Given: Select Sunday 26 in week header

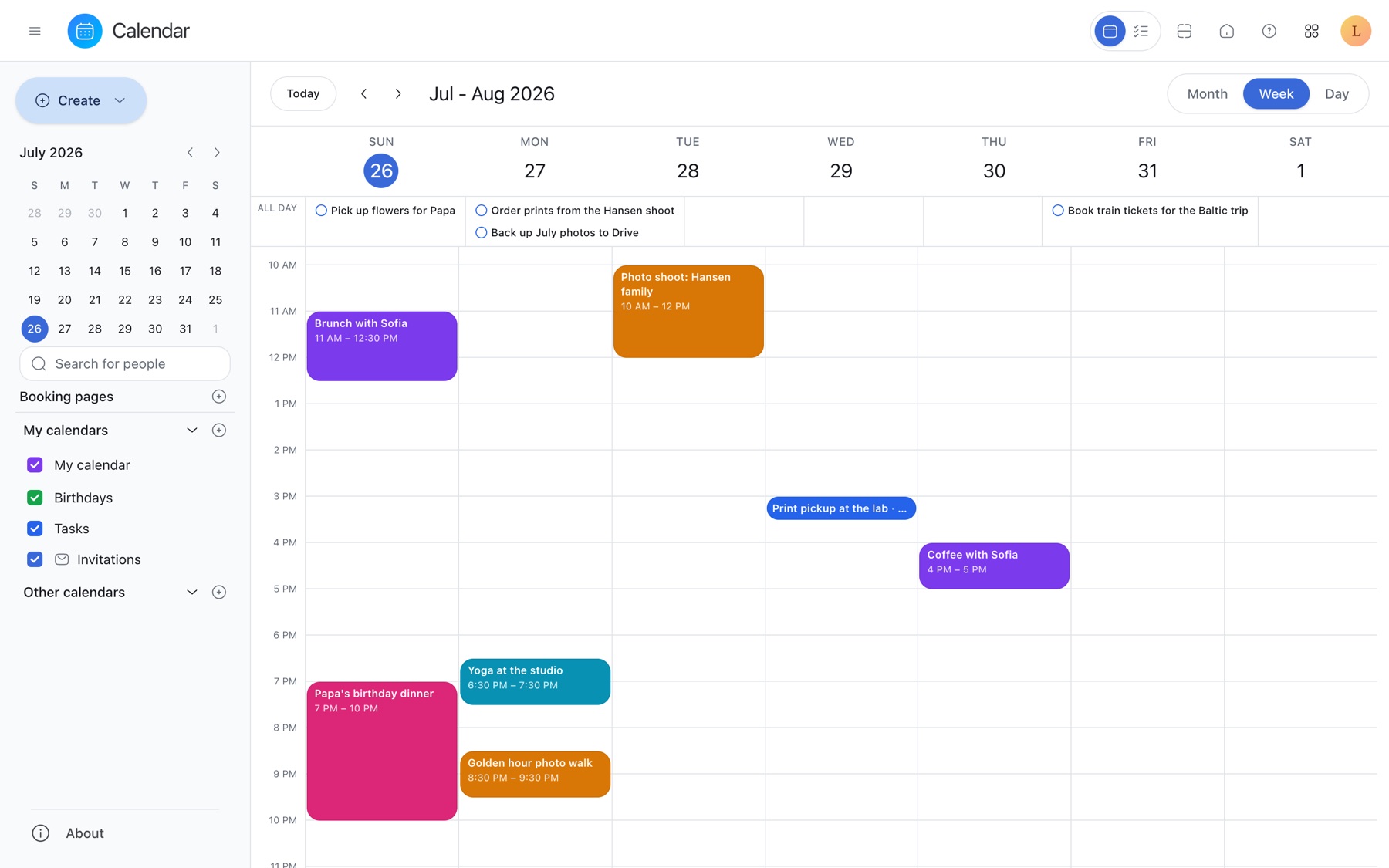Looking at the screenshot, I should (381, 171).
